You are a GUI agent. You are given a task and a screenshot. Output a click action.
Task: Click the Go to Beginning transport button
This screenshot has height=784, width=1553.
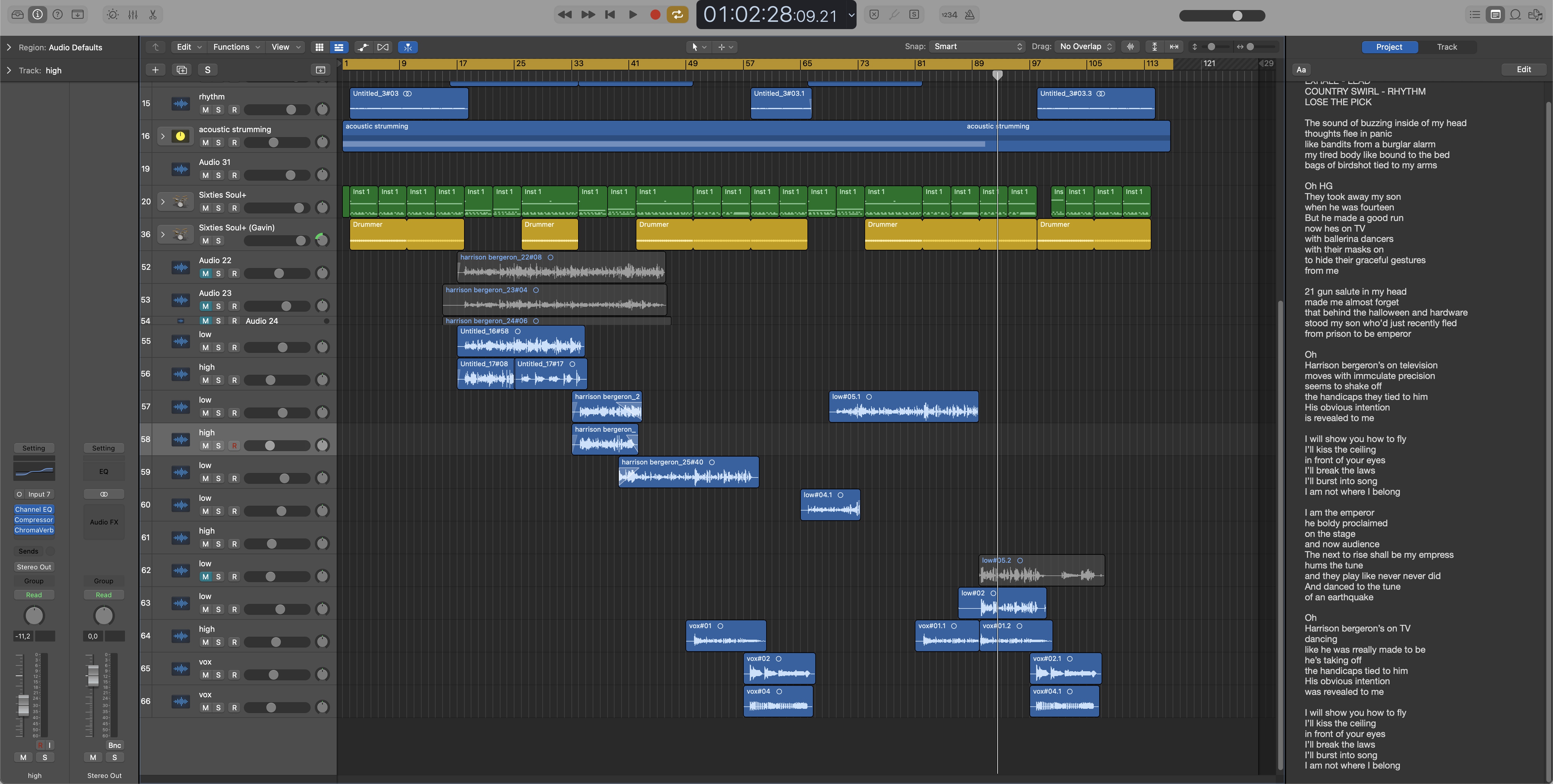(609, 15)
